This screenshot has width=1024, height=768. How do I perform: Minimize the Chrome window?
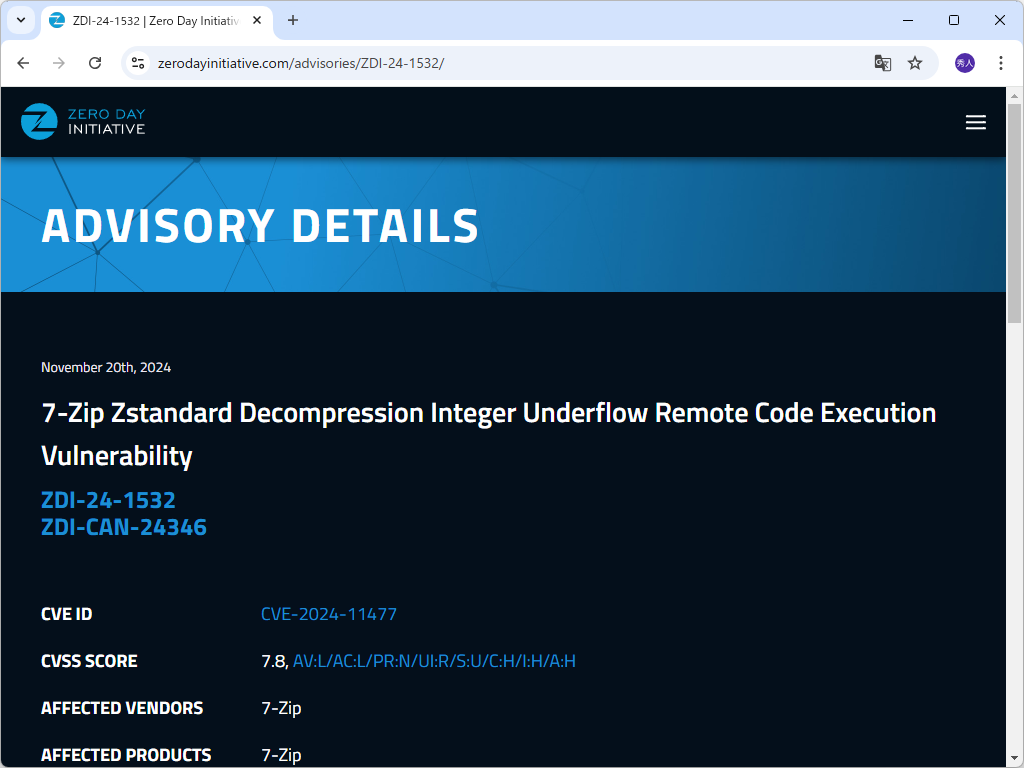(x=908, y=20)
